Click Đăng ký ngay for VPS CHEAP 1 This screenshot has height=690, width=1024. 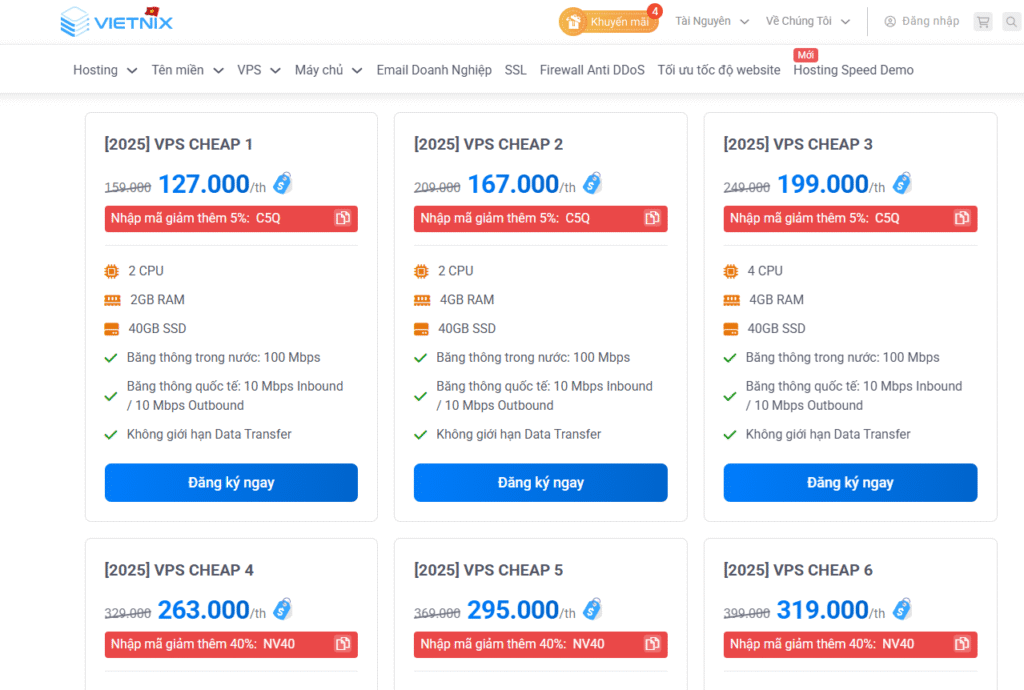point(231,483)
